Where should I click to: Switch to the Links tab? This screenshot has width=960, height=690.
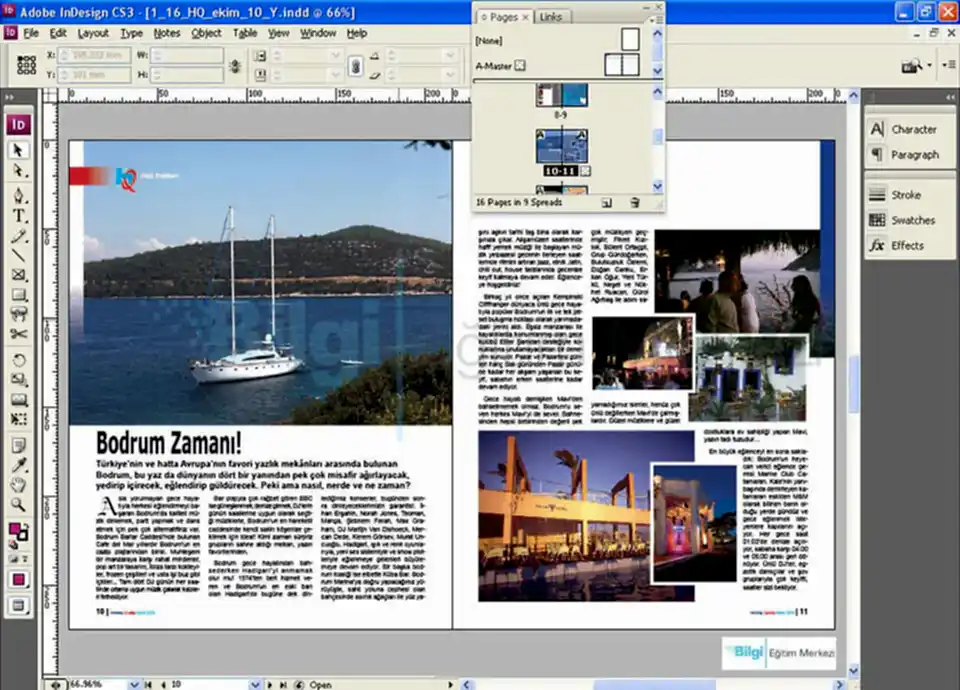point(551,17)
